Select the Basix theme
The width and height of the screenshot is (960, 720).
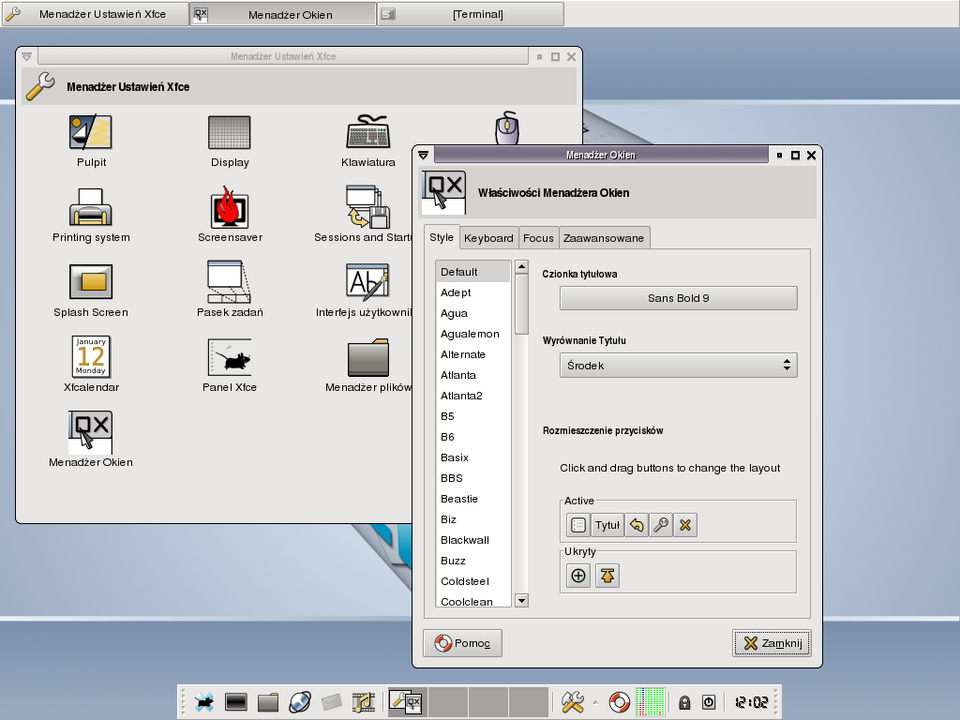pyautogui.click(x=473, y=457)
